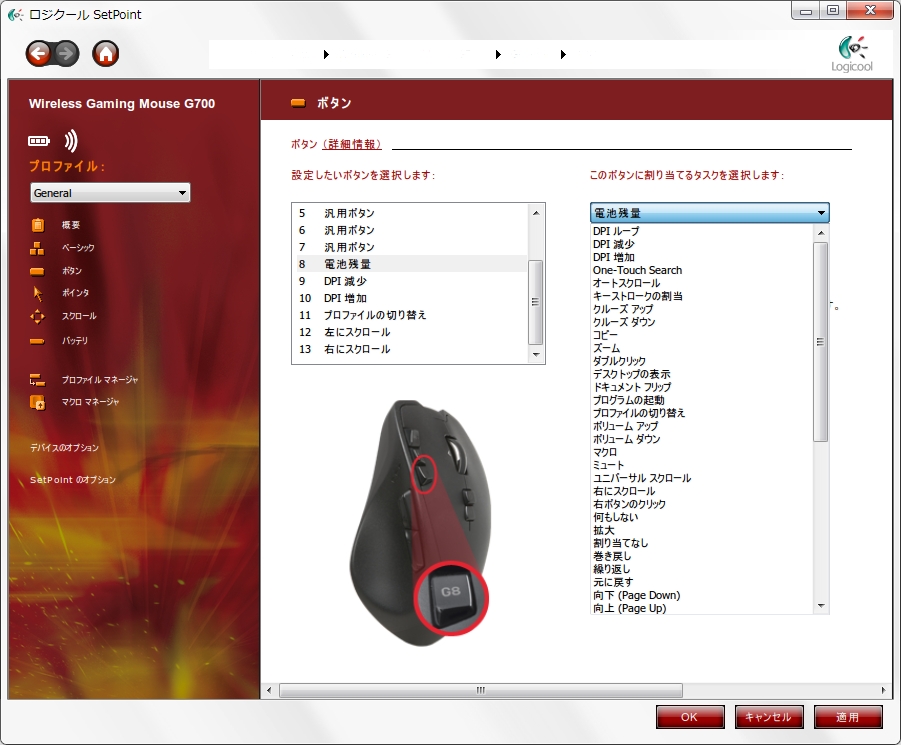Click task list scroll-up arrow
The width and height of the screenshot is (901, 745).
coord(821,233)
